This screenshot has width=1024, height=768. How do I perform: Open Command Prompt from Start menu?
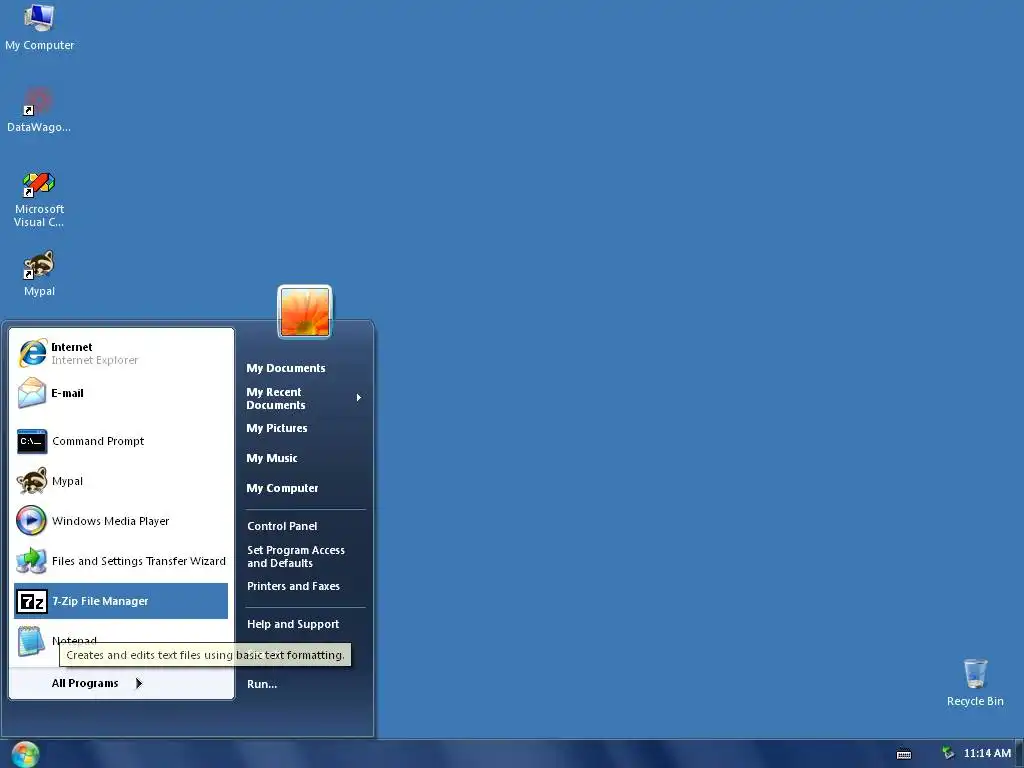(121, 441)
